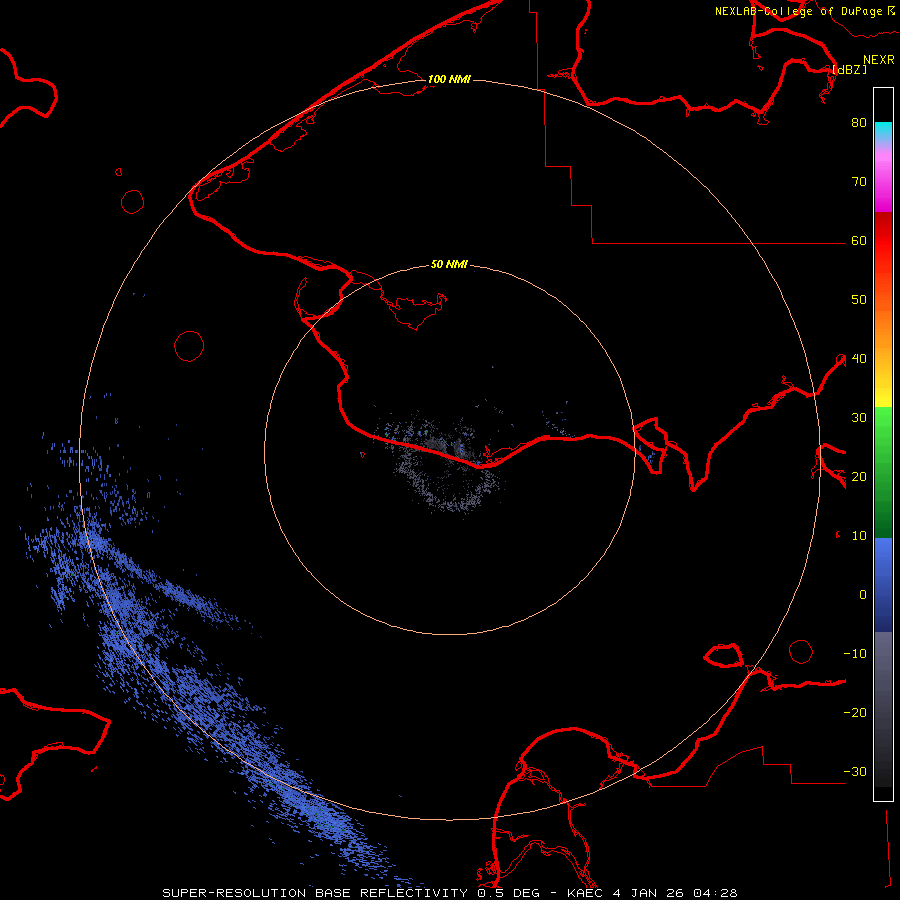Image resolution: width=900 pixels, height=900 pixels.
Task: Click the cyan top segment of reflectivity colorbar
Action: 883,131
